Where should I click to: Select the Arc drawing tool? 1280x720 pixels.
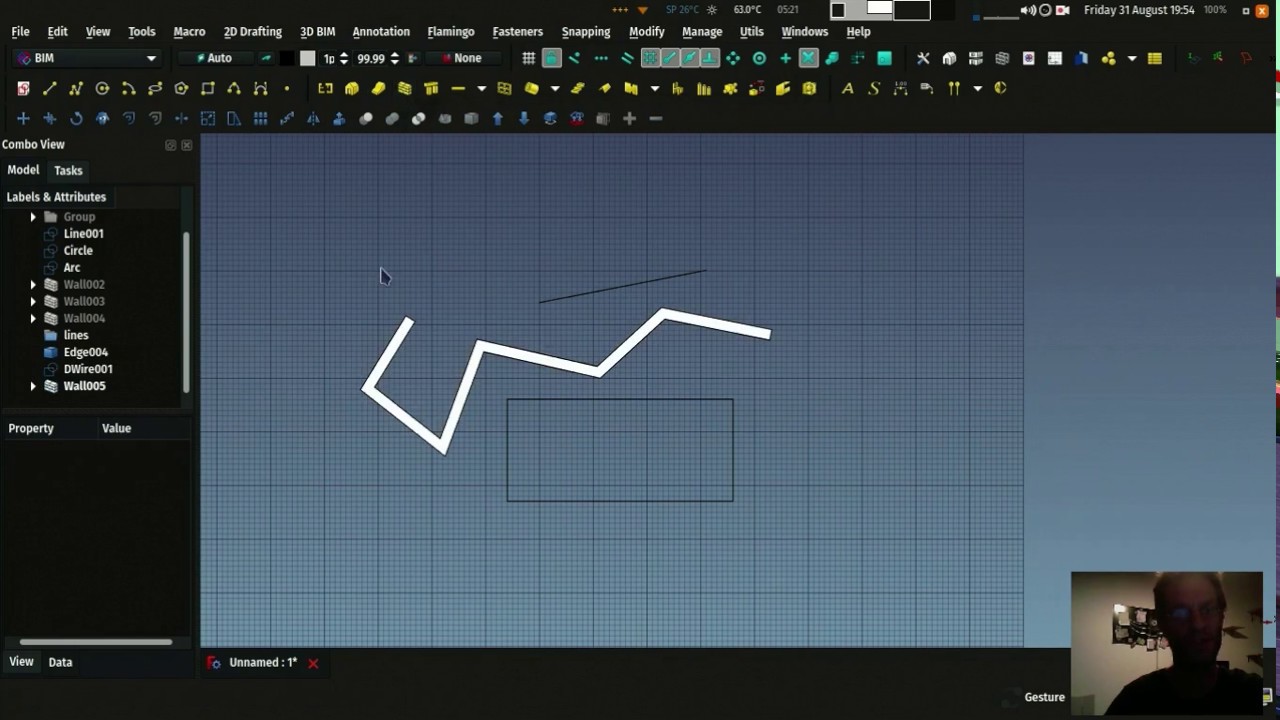click(128, 89)
